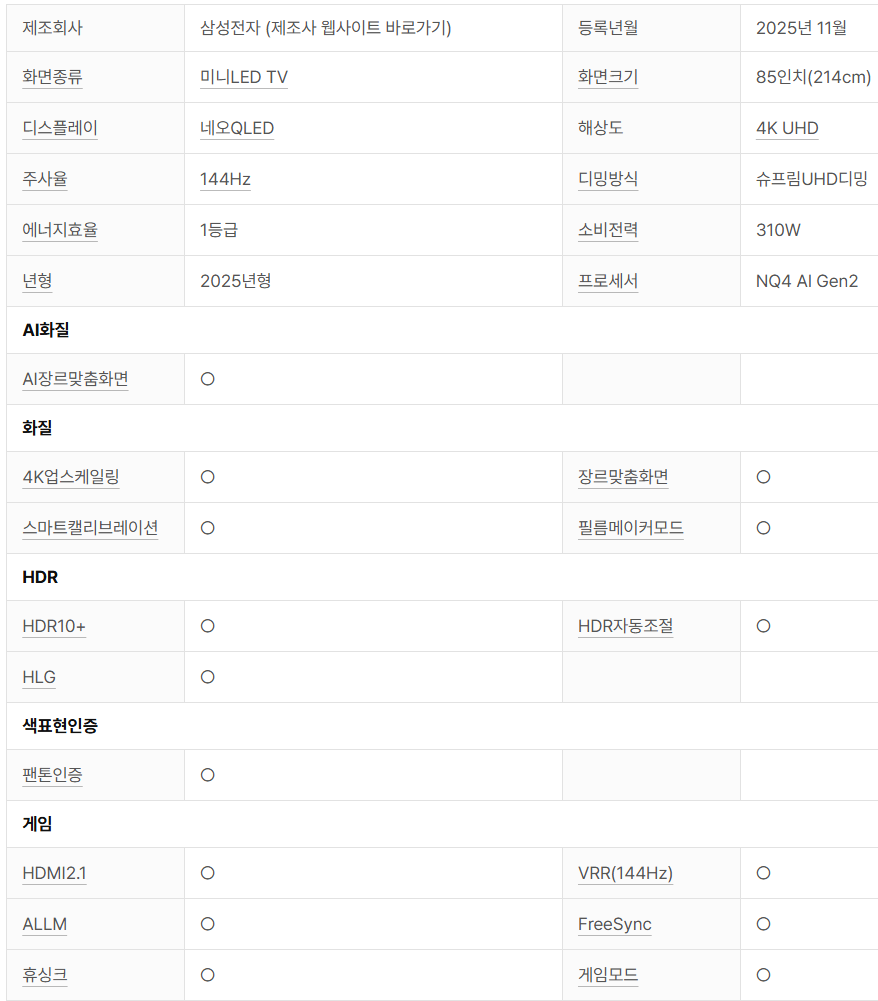Click the 화면크기 spec term
878x1001 pixels.
[x=608, y=77]
